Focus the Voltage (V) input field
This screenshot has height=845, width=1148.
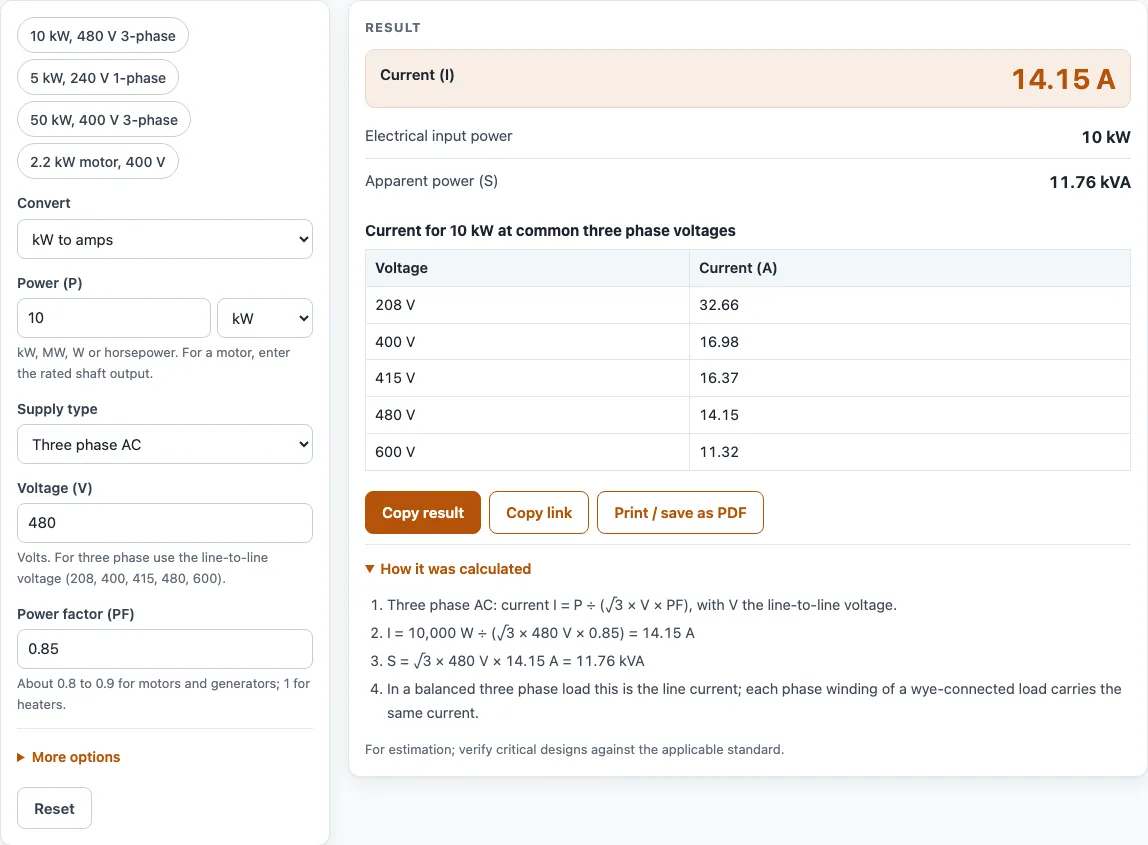click(165, 523)
